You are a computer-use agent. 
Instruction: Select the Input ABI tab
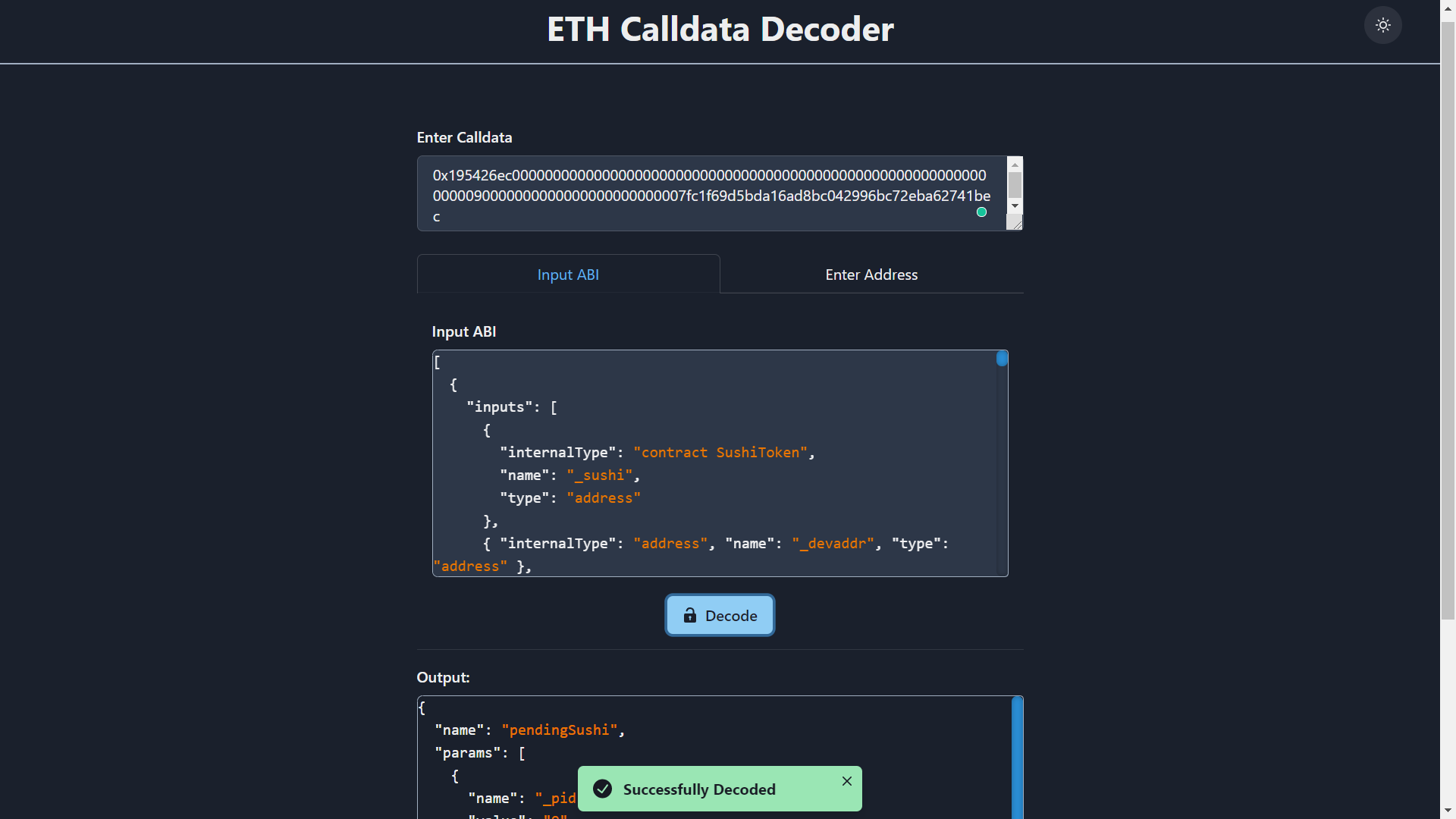568,273
